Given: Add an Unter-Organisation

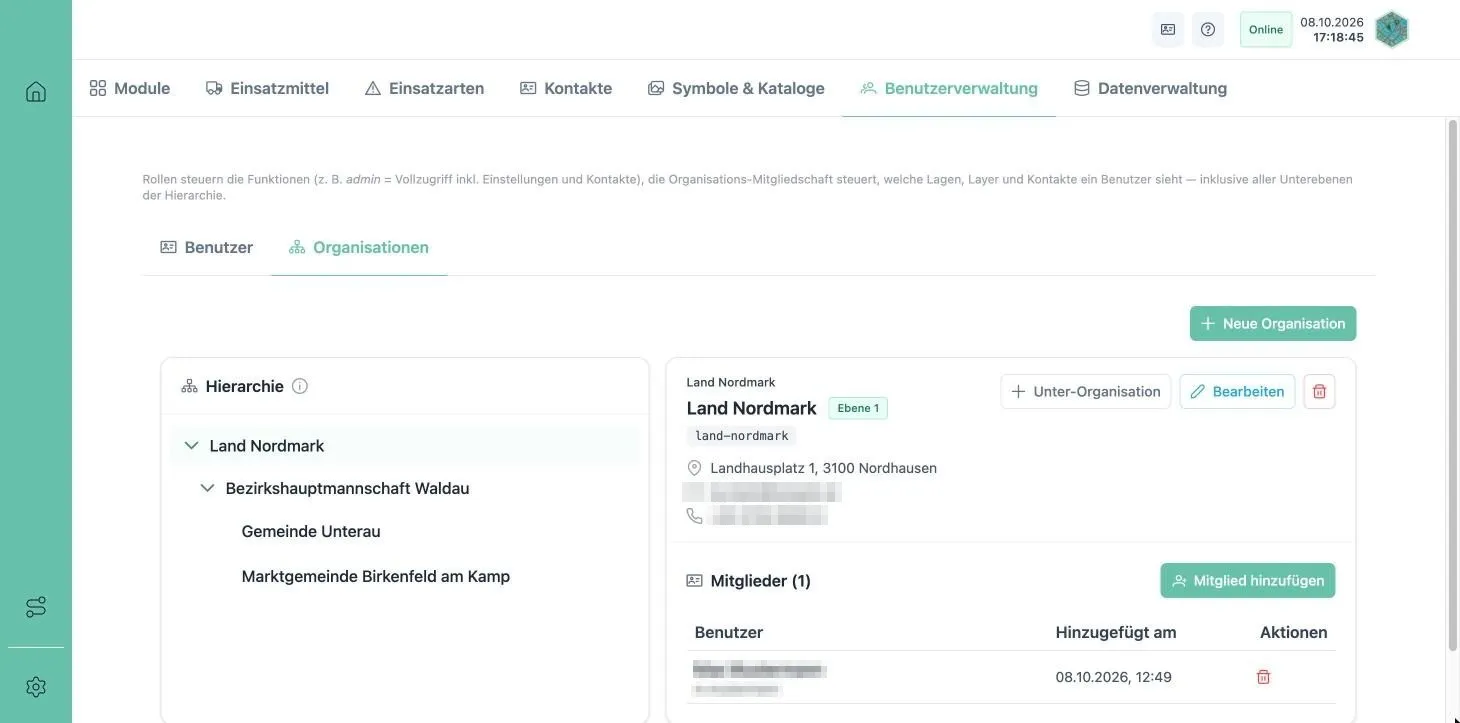Looking at the screenshot, I should click(x=1086, y=391).
